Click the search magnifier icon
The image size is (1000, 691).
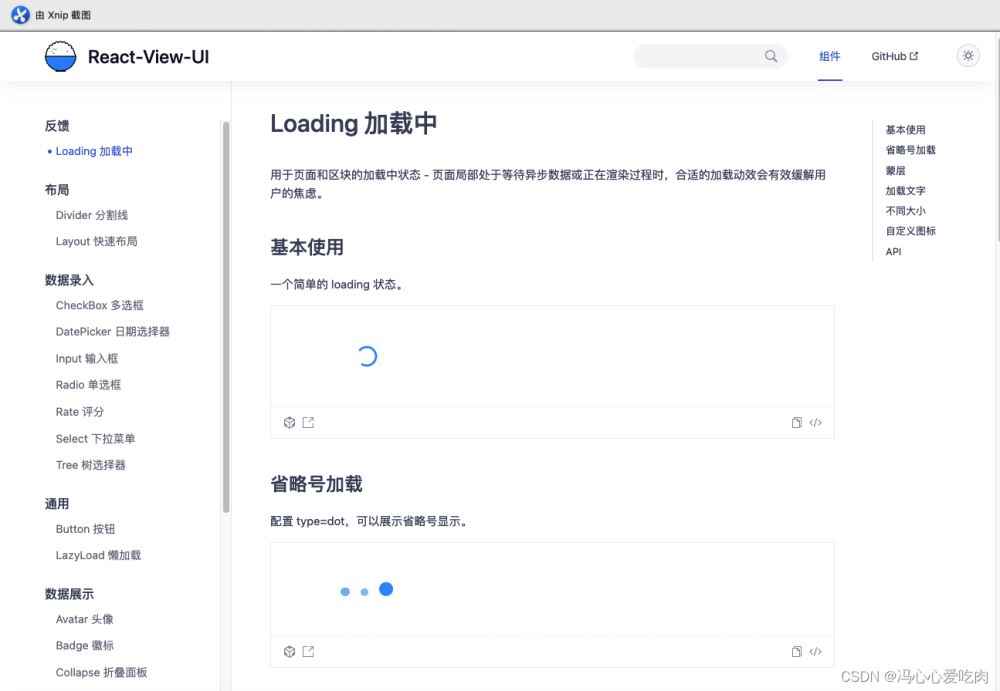(771, 57)
